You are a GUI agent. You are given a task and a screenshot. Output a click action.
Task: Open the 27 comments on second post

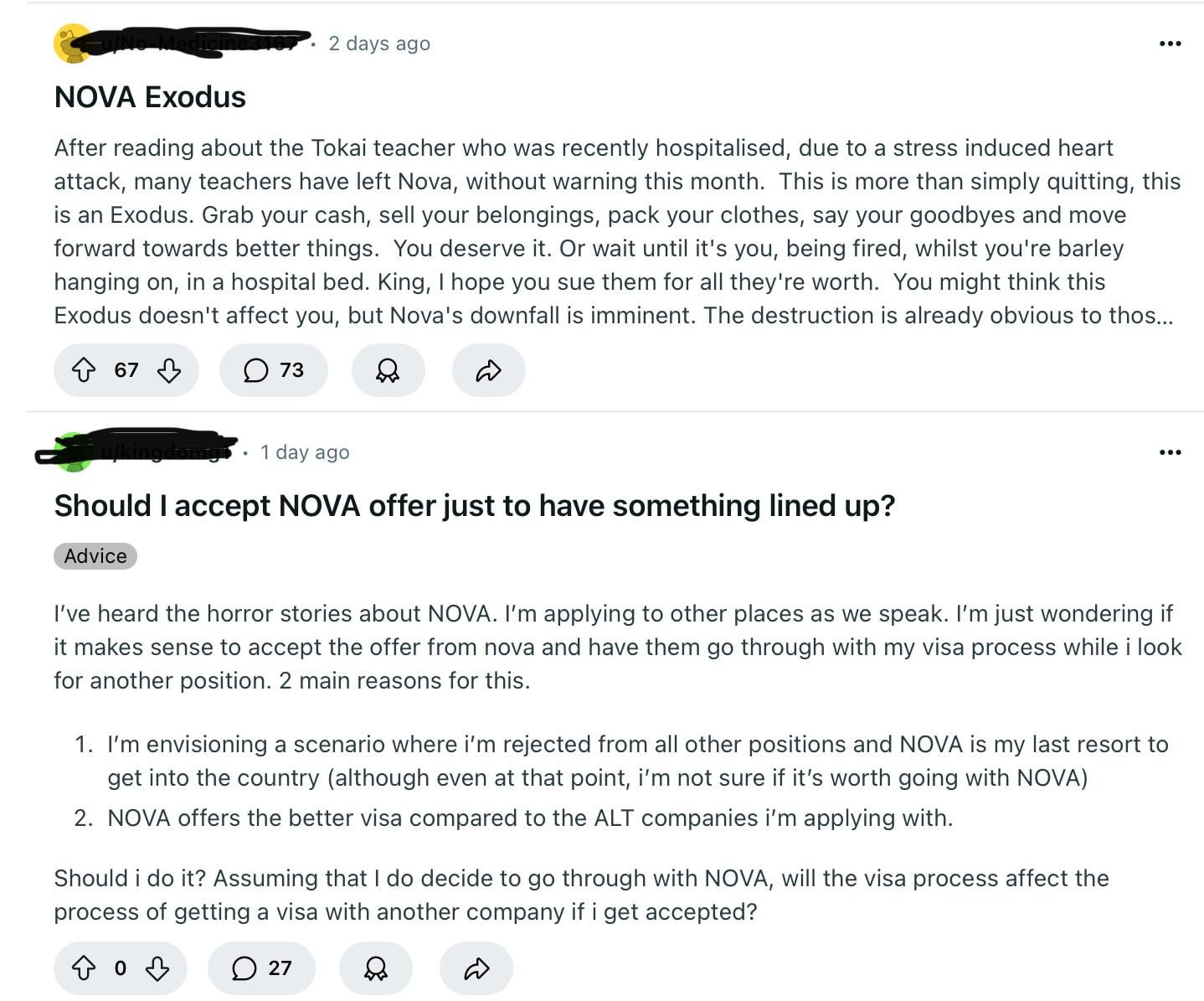[x=261, y=969]
